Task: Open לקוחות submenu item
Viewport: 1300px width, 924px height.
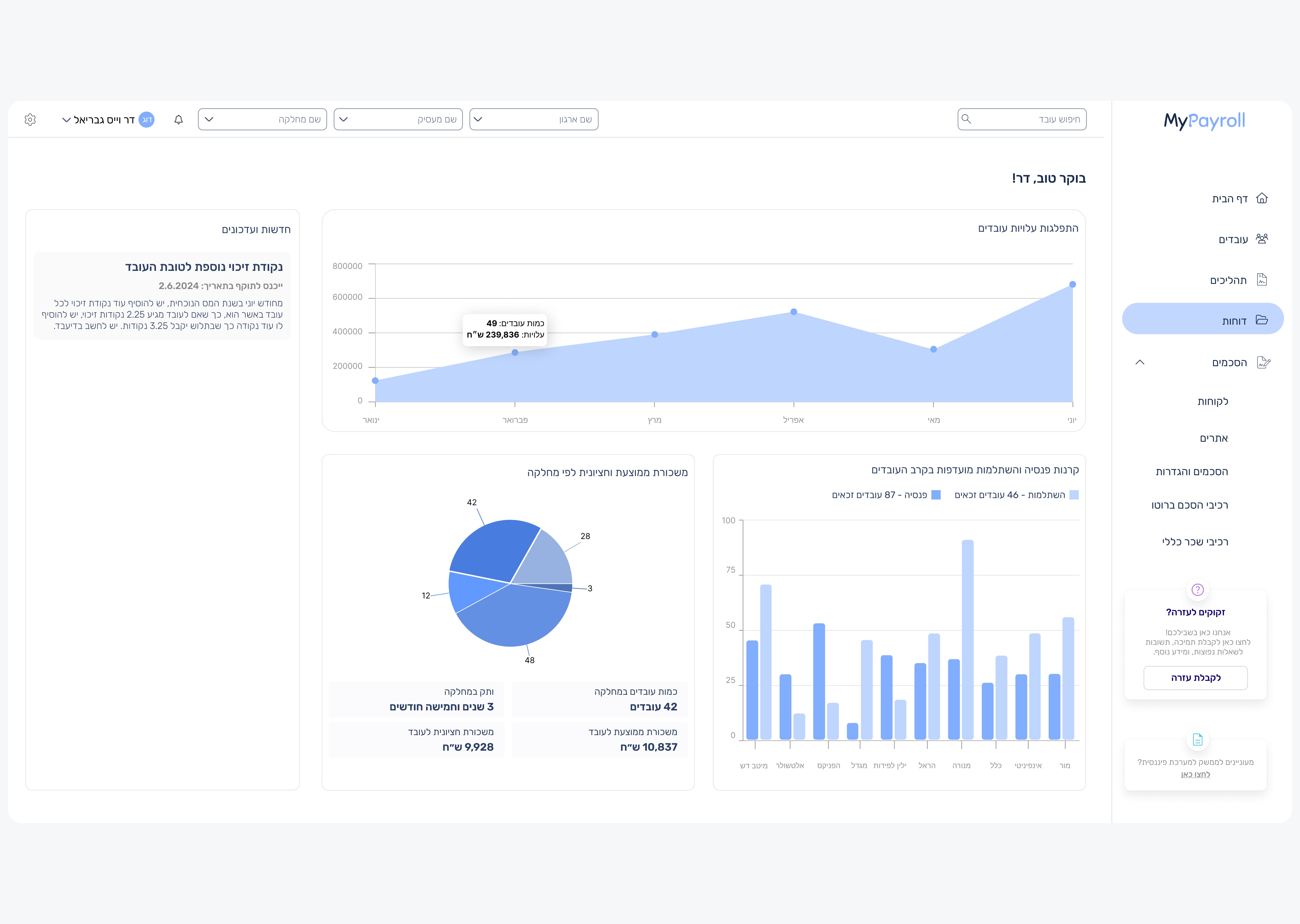Action: 1212,401
